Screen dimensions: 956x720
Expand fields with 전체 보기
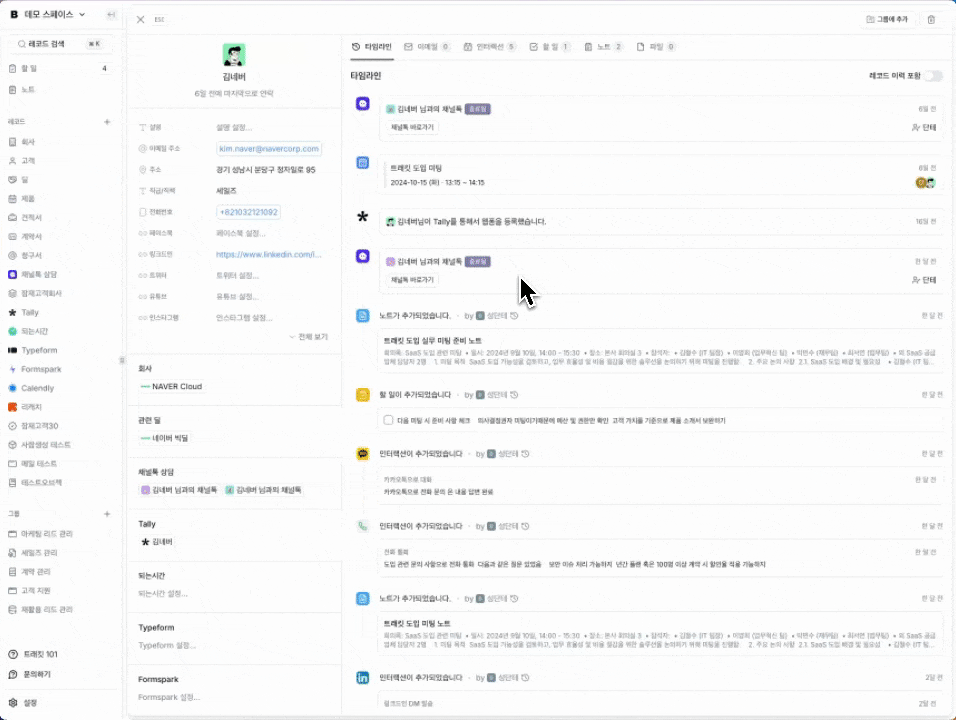pos(311,337)
